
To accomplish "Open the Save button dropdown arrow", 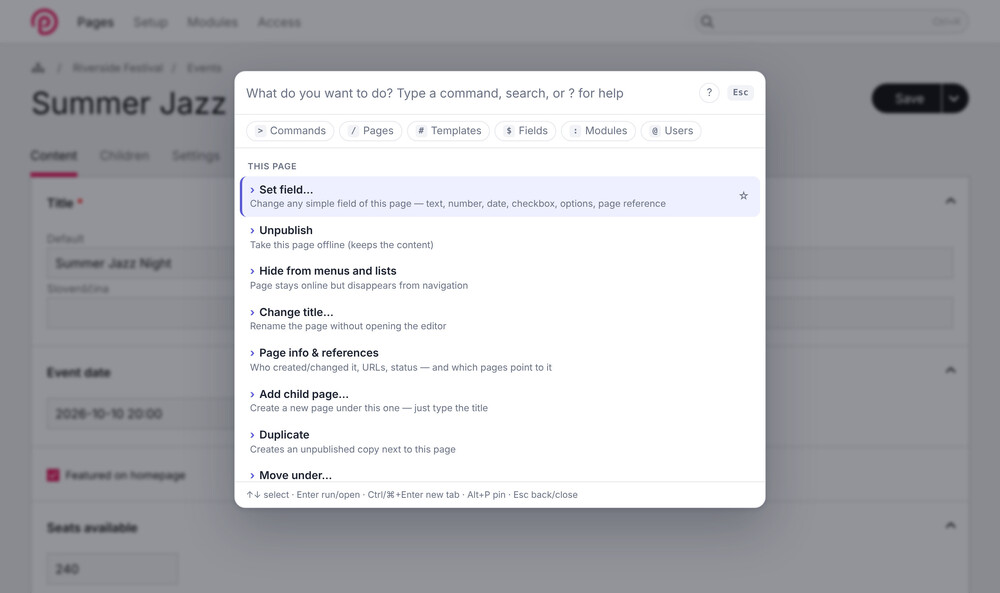I will tap(954, 99).
